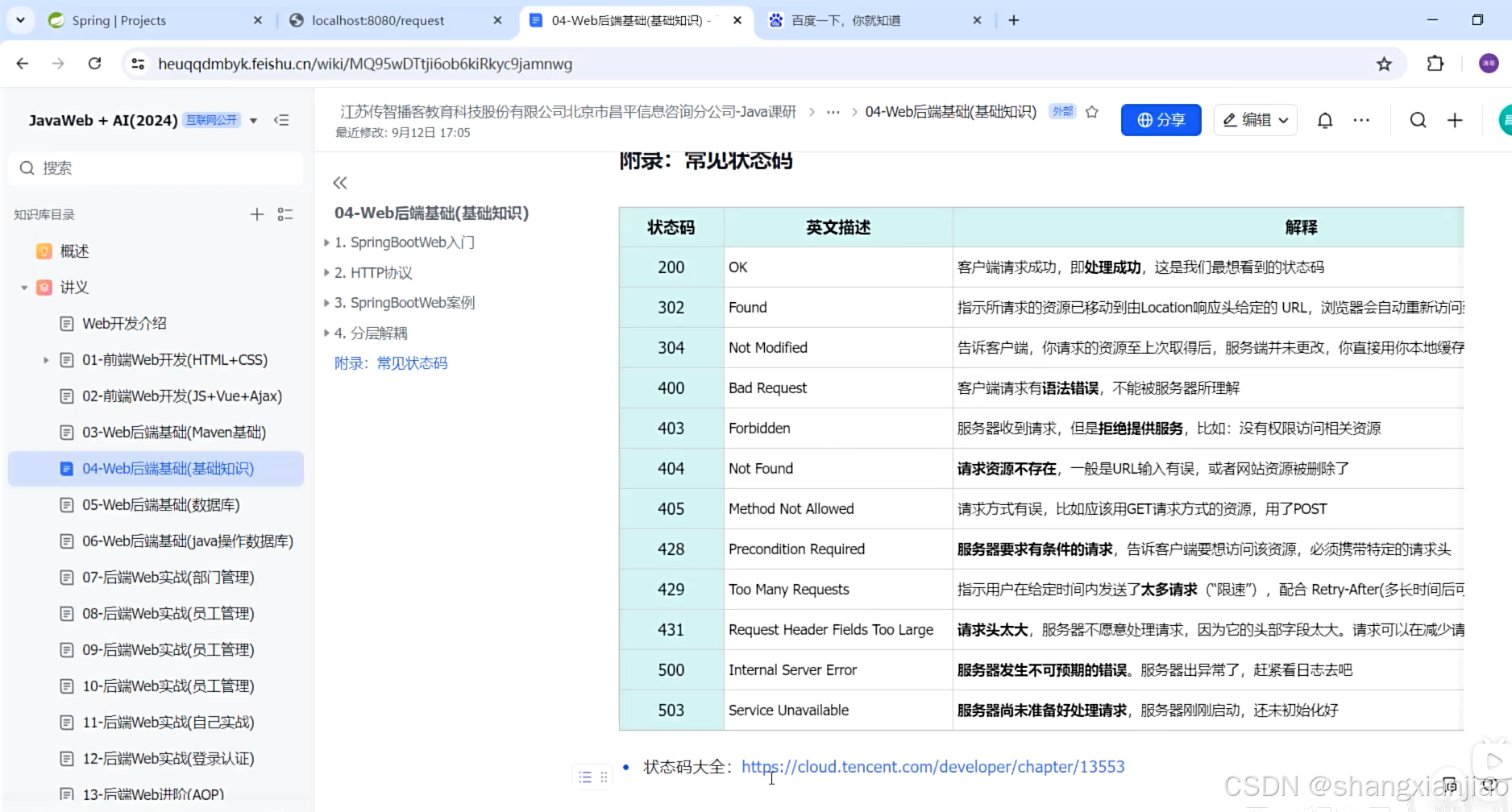Image resolution: width=1512 pixels, height=812 pixels.
Task: Open 11-后端Web实战(自己实战) document
Action: coord(168,723)
